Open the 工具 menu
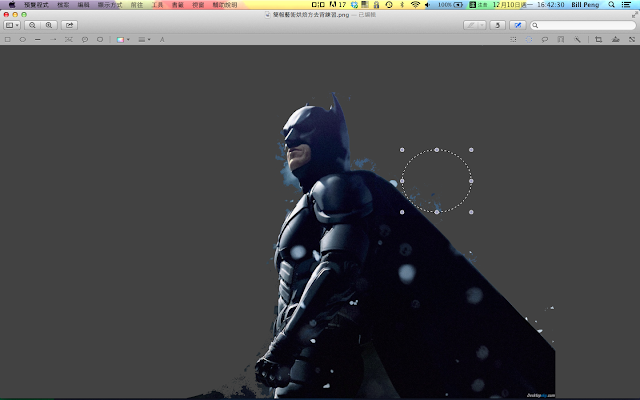640x400 pixels. 157,5
